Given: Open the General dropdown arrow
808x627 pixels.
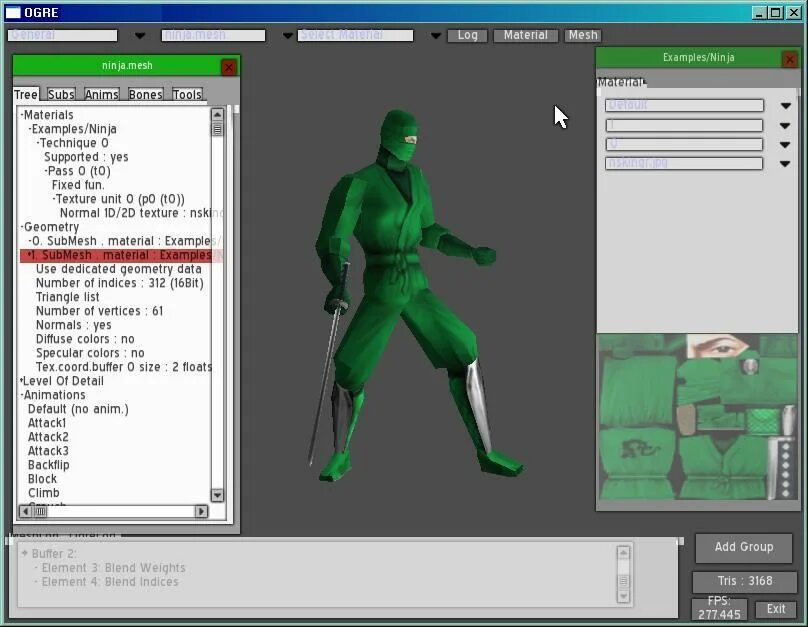Looking at the screenshot, I should [x=140, y=36].
